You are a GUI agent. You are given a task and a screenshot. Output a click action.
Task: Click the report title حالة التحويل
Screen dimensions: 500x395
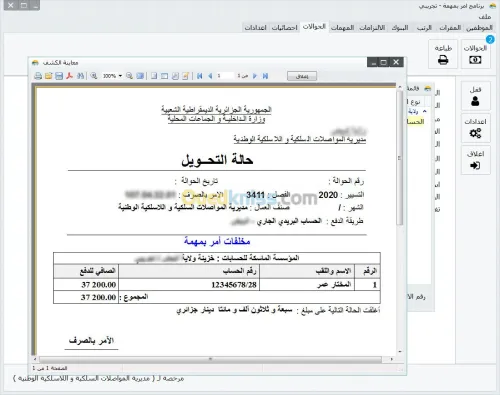pyautogui.click(x=217, y=160)
